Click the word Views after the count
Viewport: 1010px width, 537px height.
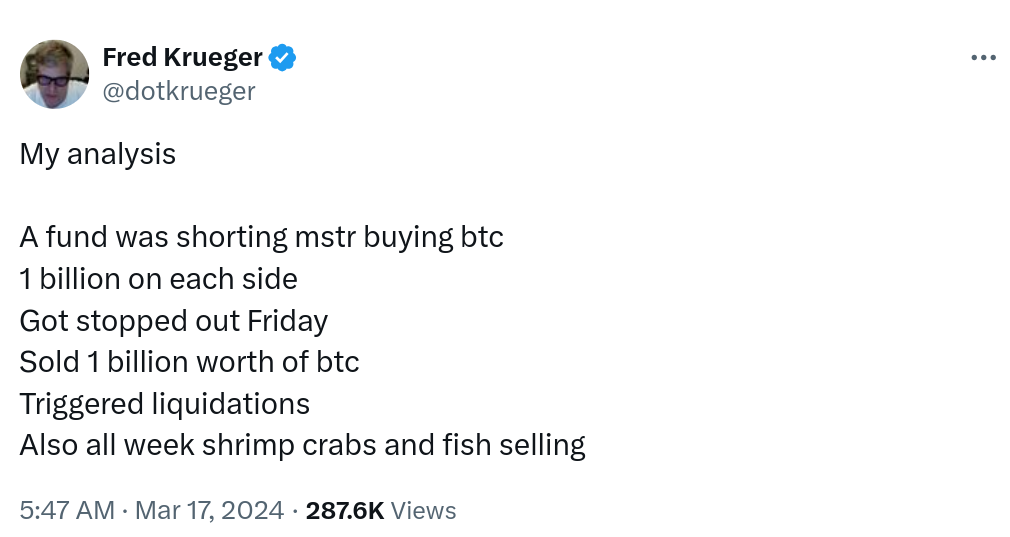424,510
